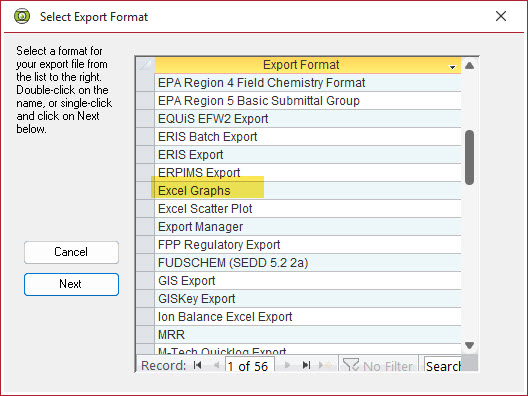Select ERIS Batch Export row

(308, 137)
